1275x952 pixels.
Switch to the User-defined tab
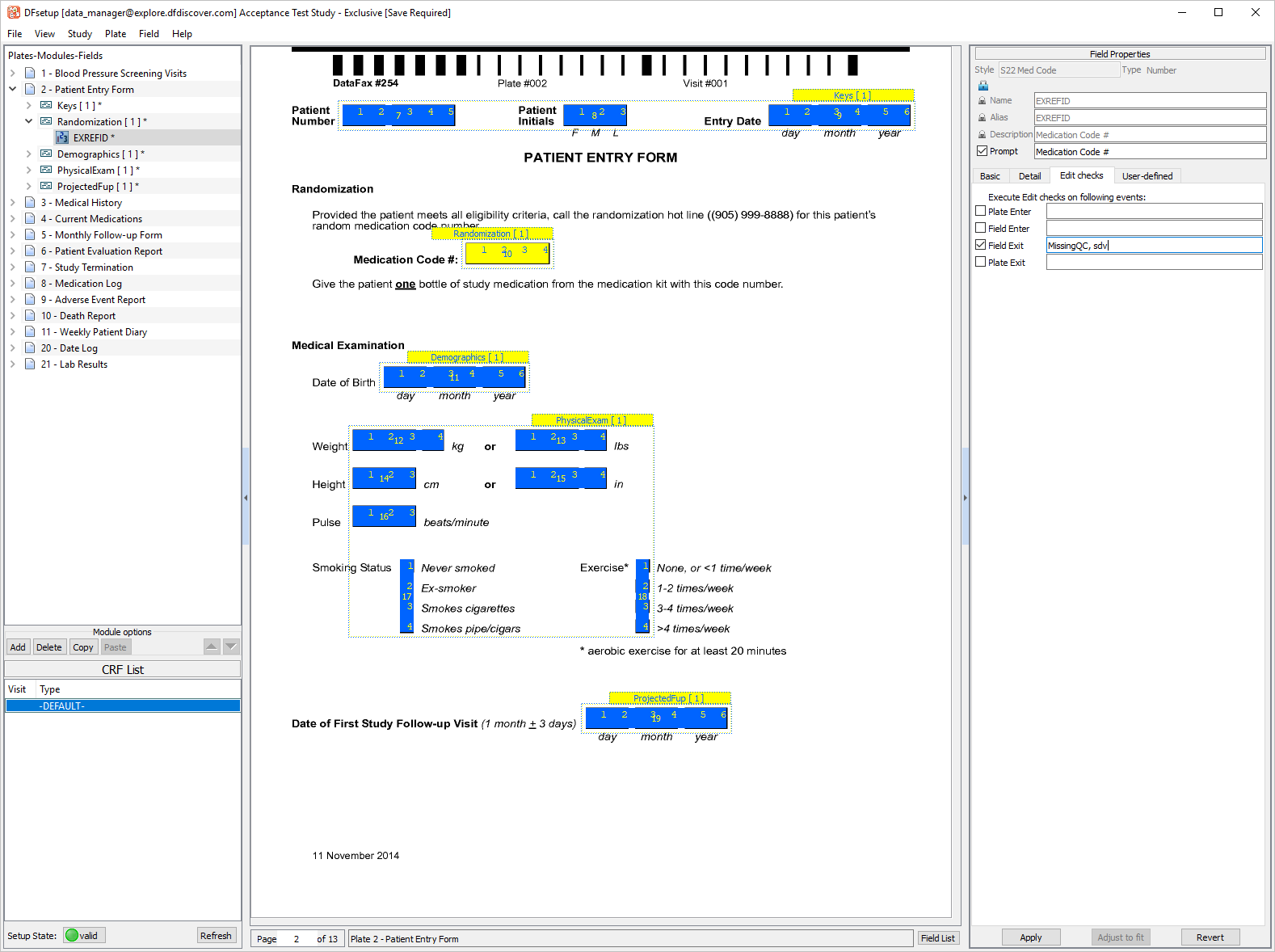click(1147, 176)
